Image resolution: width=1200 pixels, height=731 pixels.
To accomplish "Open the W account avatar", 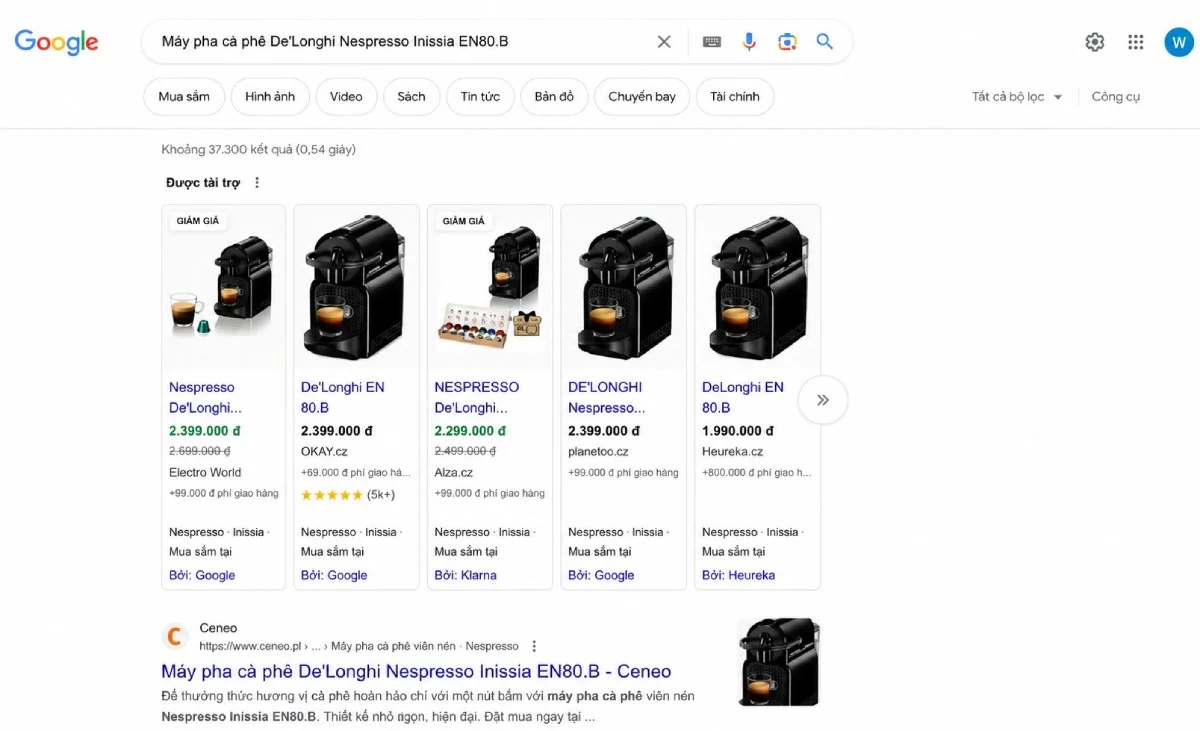I will click(x=1179, y=42).
